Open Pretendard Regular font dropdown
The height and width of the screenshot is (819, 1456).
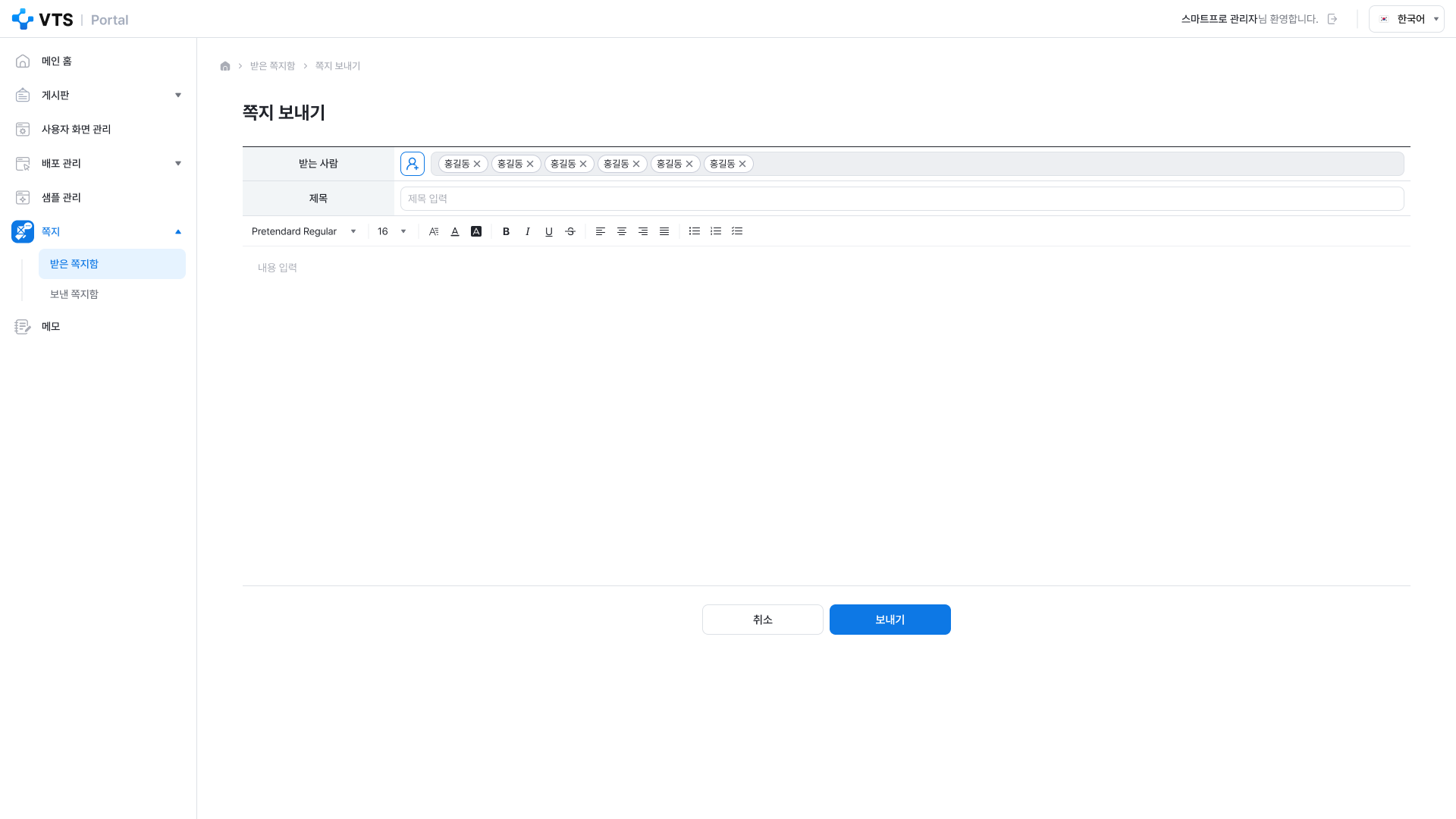[303, 231]
